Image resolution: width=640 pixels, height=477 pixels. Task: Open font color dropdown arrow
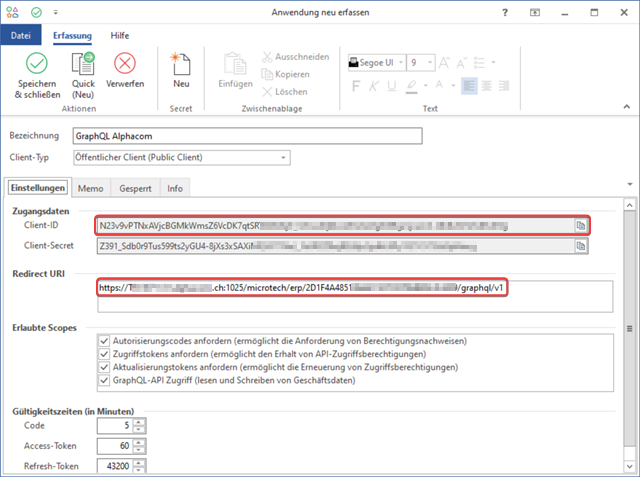point(453,86)
